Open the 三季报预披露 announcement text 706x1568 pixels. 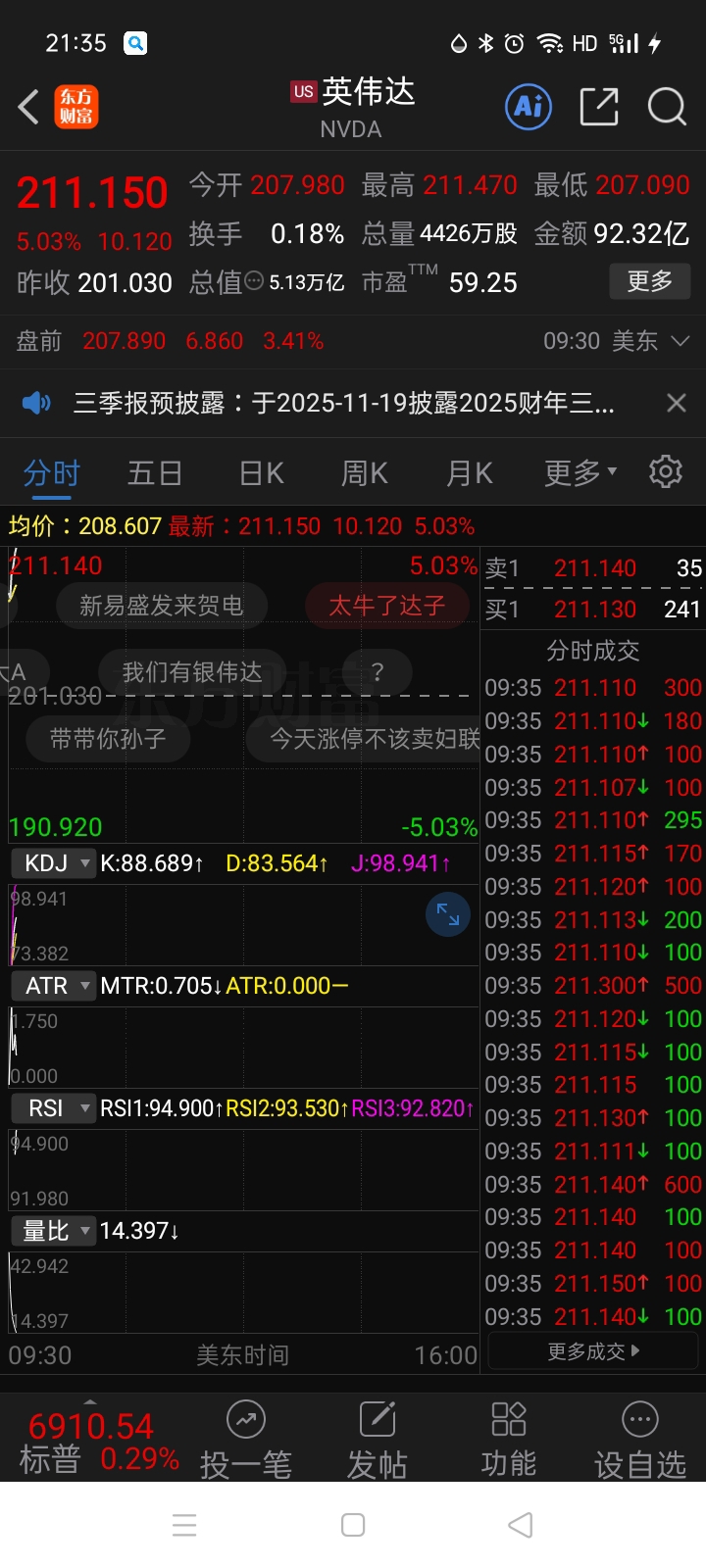pyautogui.click(x=344, y=403)
